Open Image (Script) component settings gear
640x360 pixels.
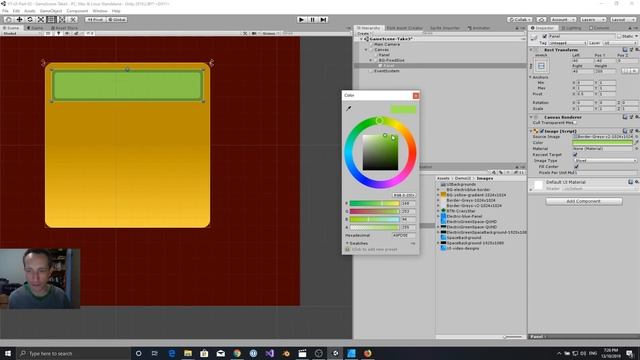click(636, 131)
